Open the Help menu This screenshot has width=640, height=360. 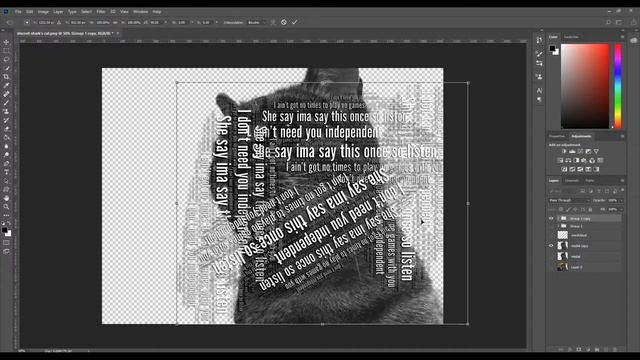[x=157, y=12]
